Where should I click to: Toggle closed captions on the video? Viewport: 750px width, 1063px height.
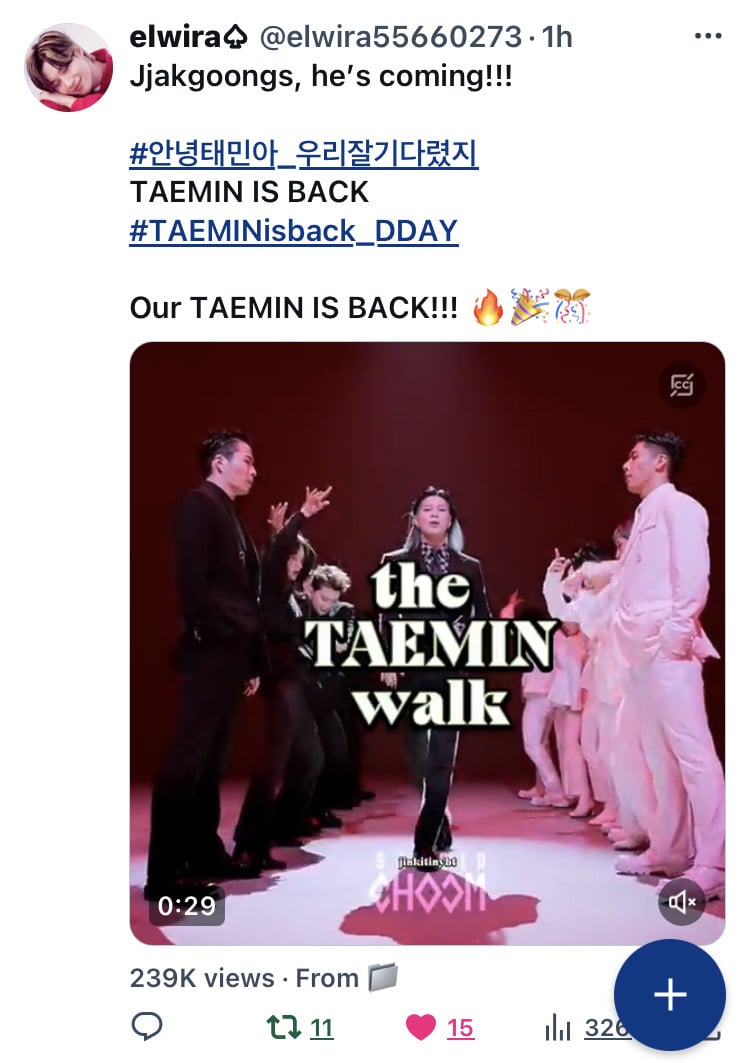[682, 385]
